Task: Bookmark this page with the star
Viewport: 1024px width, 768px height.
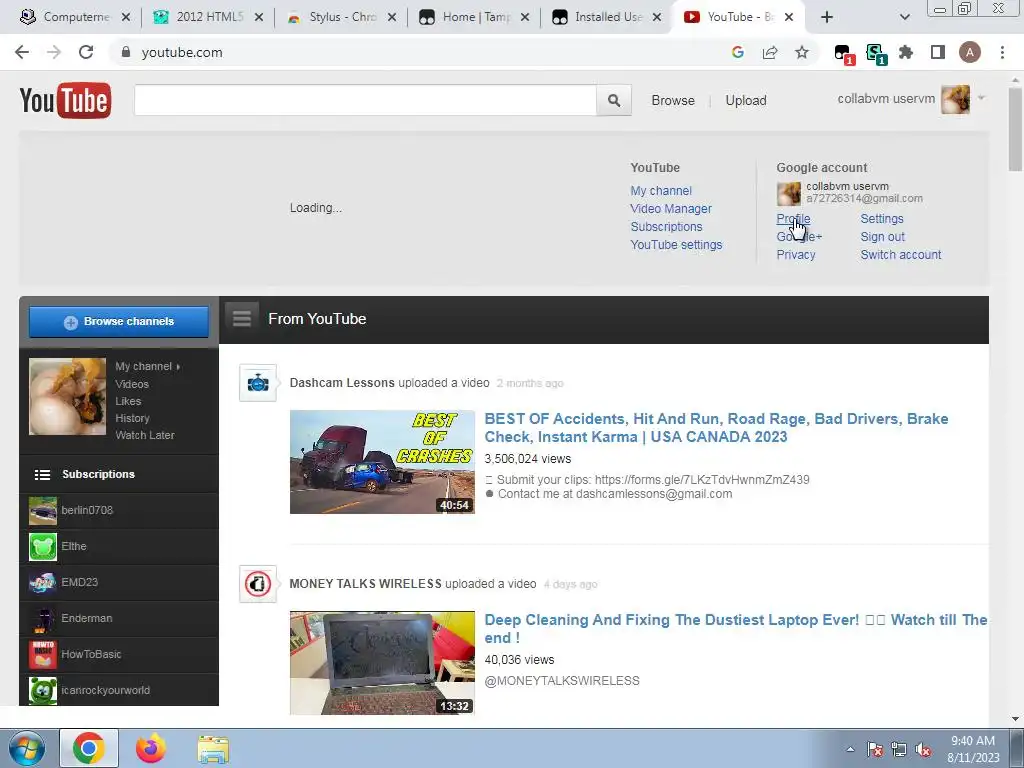Action: click(802, 52)
